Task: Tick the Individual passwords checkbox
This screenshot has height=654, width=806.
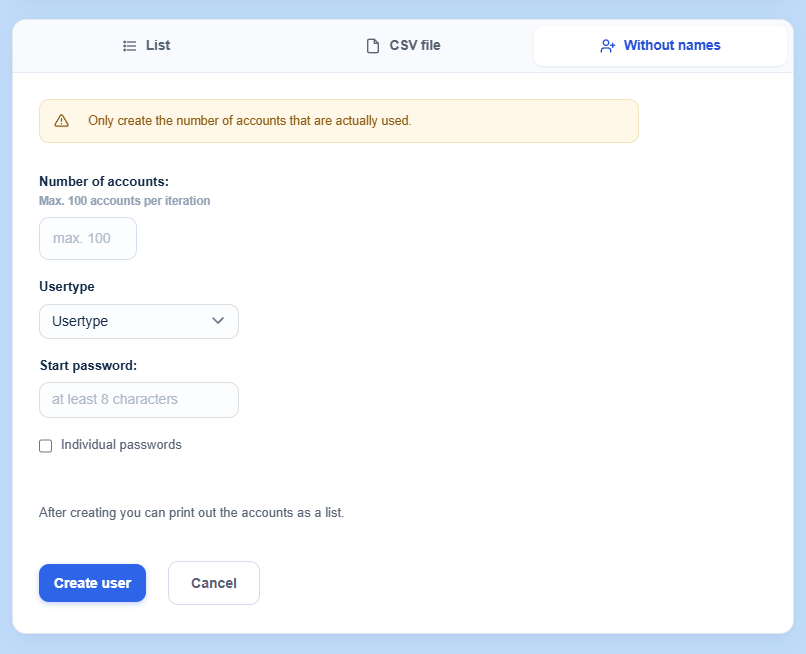Action: pos(46,446)
